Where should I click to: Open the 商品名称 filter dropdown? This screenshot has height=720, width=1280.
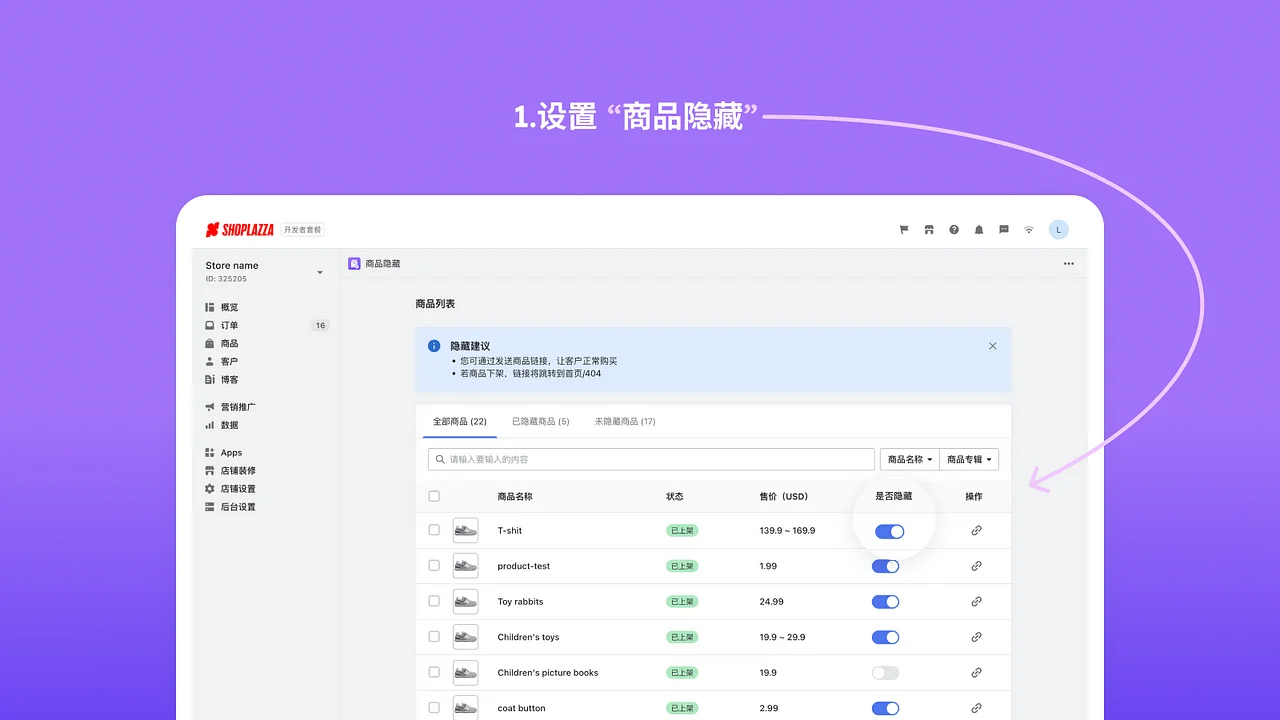[910, 459]
